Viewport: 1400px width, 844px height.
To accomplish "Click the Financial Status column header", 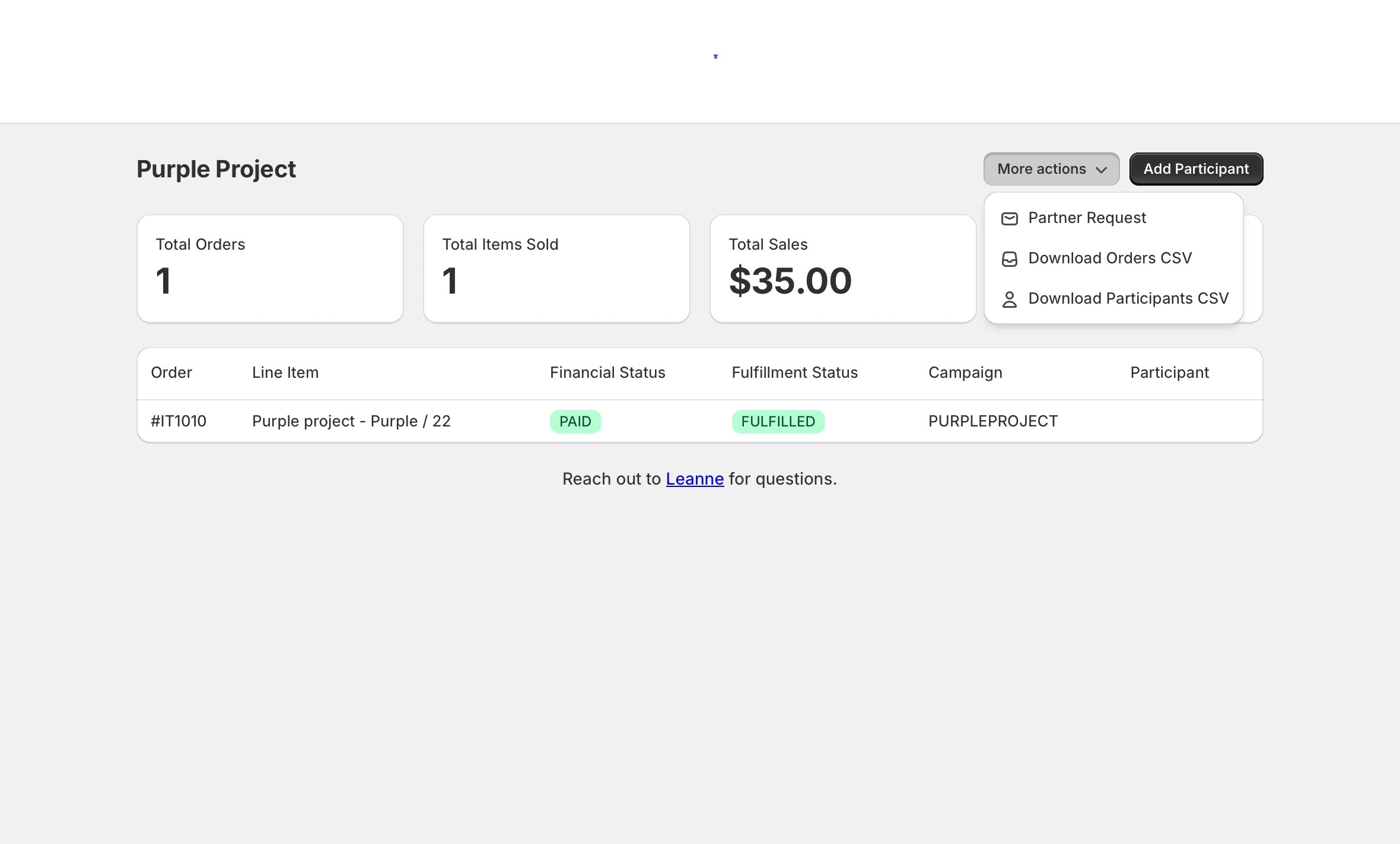I will [607, 372].
